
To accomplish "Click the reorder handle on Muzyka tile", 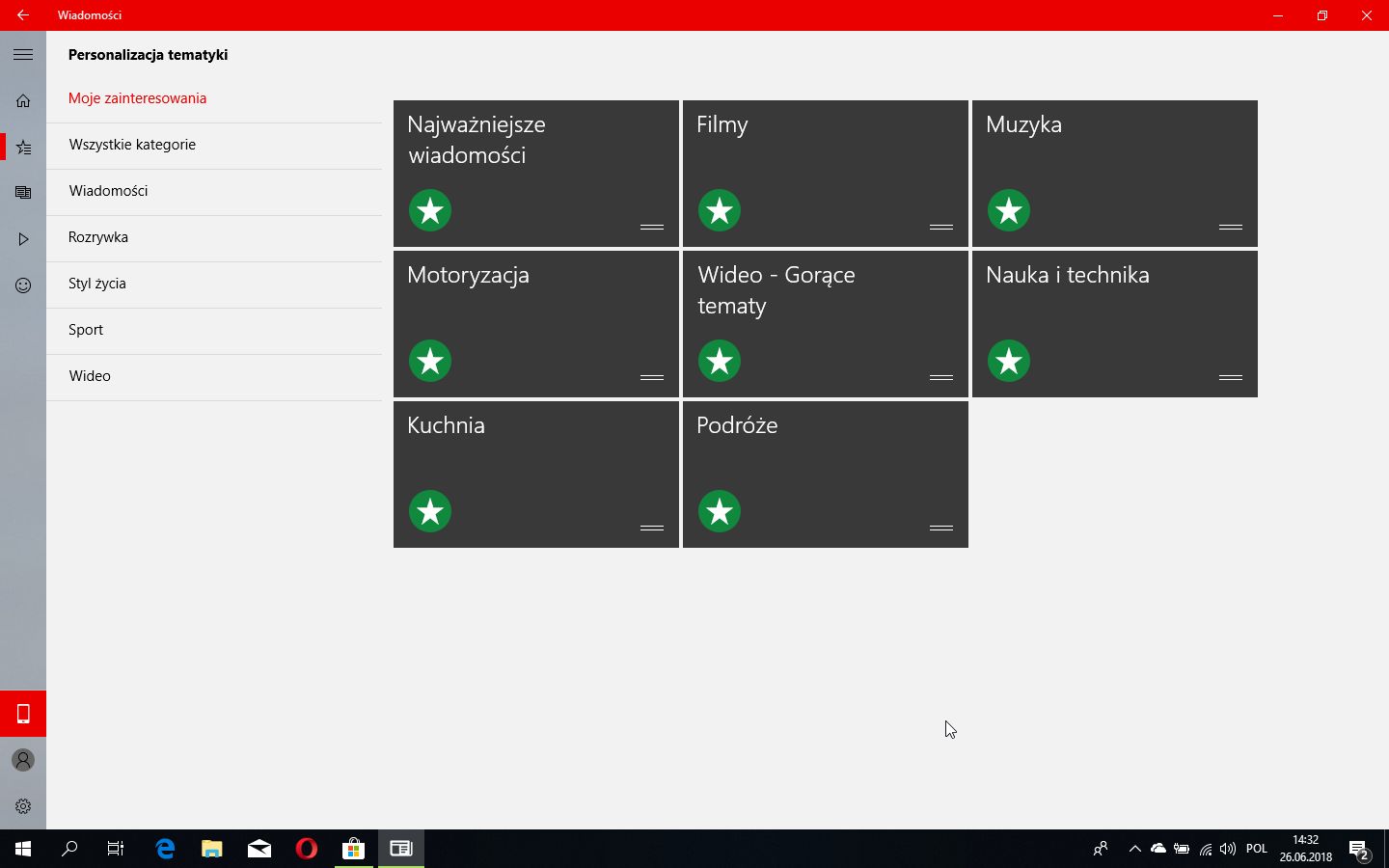I will 1231,227.
